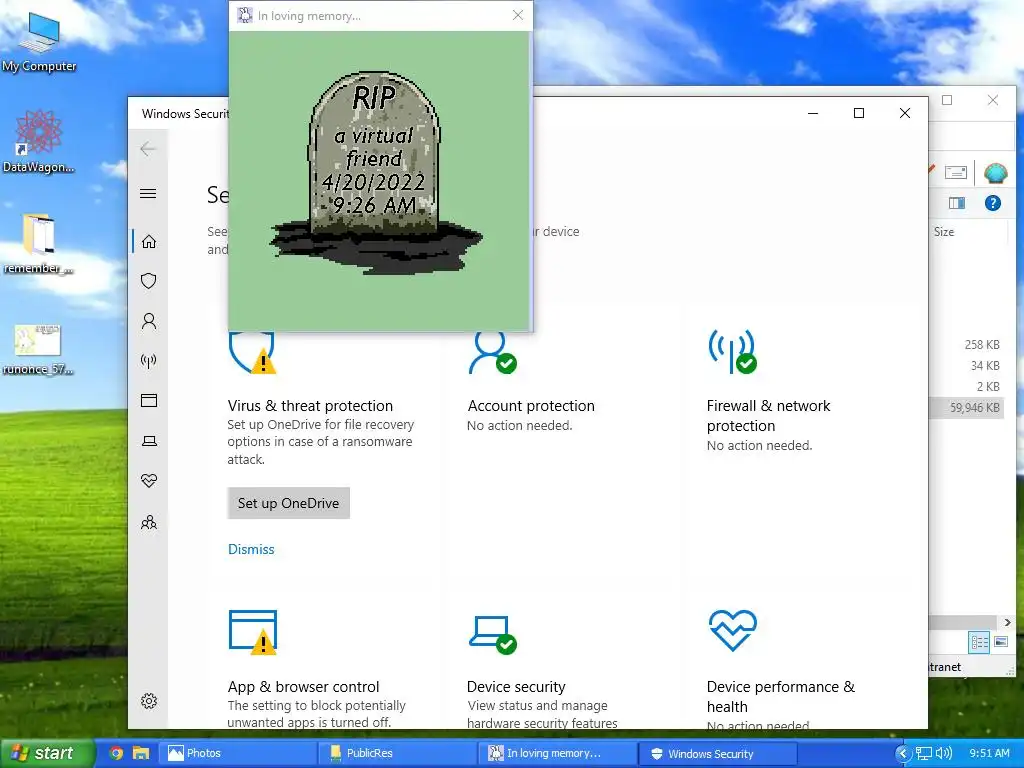Open App & browser control heading

pos(304,687)
